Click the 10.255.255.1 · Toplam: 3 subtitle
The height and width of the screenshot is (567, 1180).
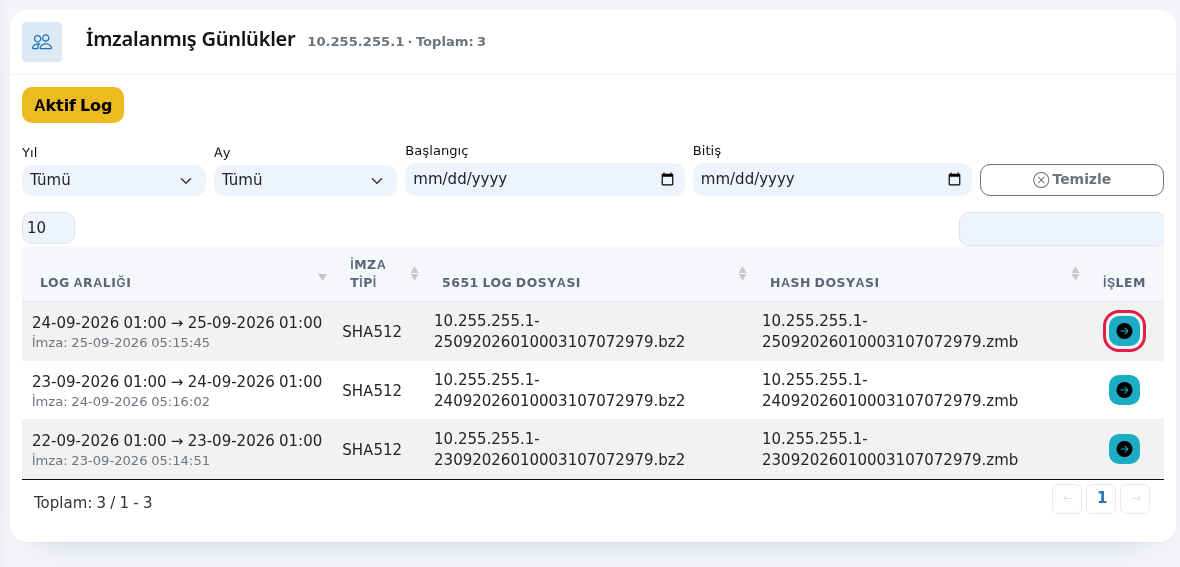coord(397,41)
